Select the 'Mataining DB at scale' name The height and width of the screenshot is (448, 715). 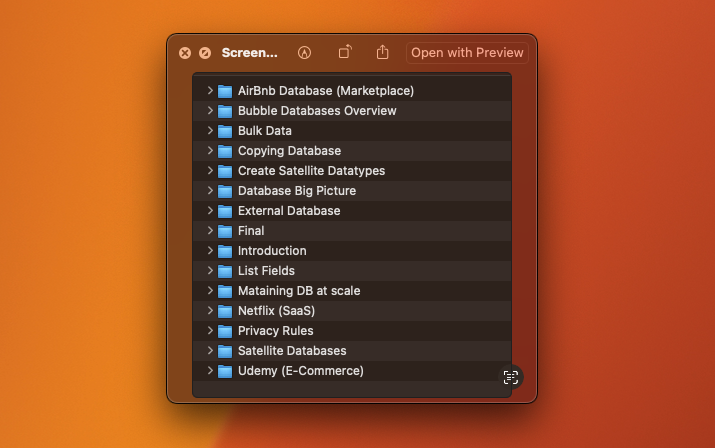coord(299,291)
